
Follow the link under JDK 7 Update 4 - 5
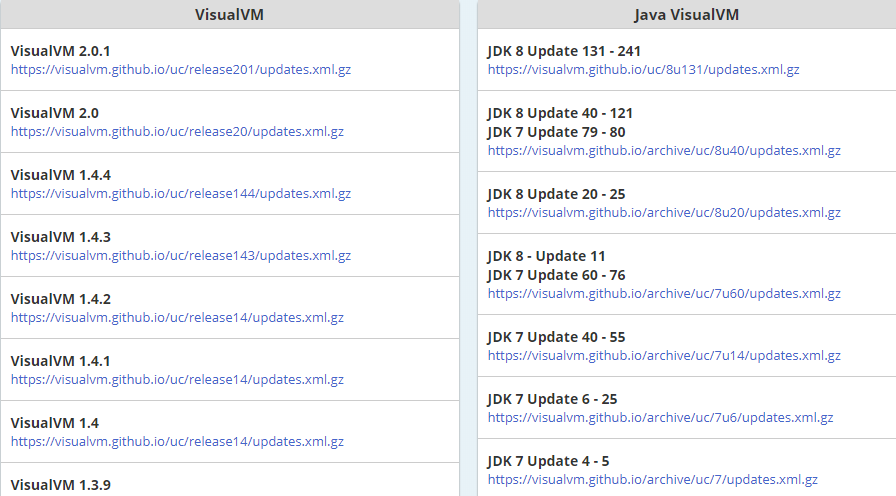tap(652, 480)
